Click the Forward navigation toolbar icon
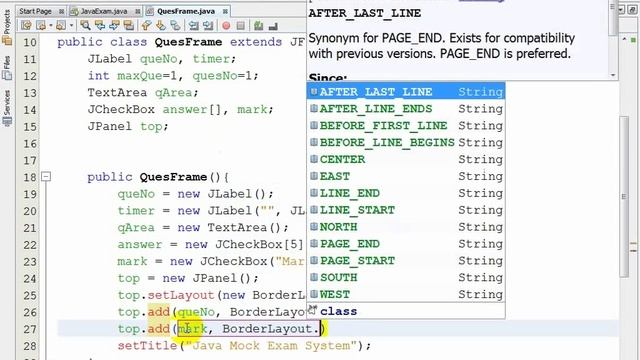 (x=61, y=26)
